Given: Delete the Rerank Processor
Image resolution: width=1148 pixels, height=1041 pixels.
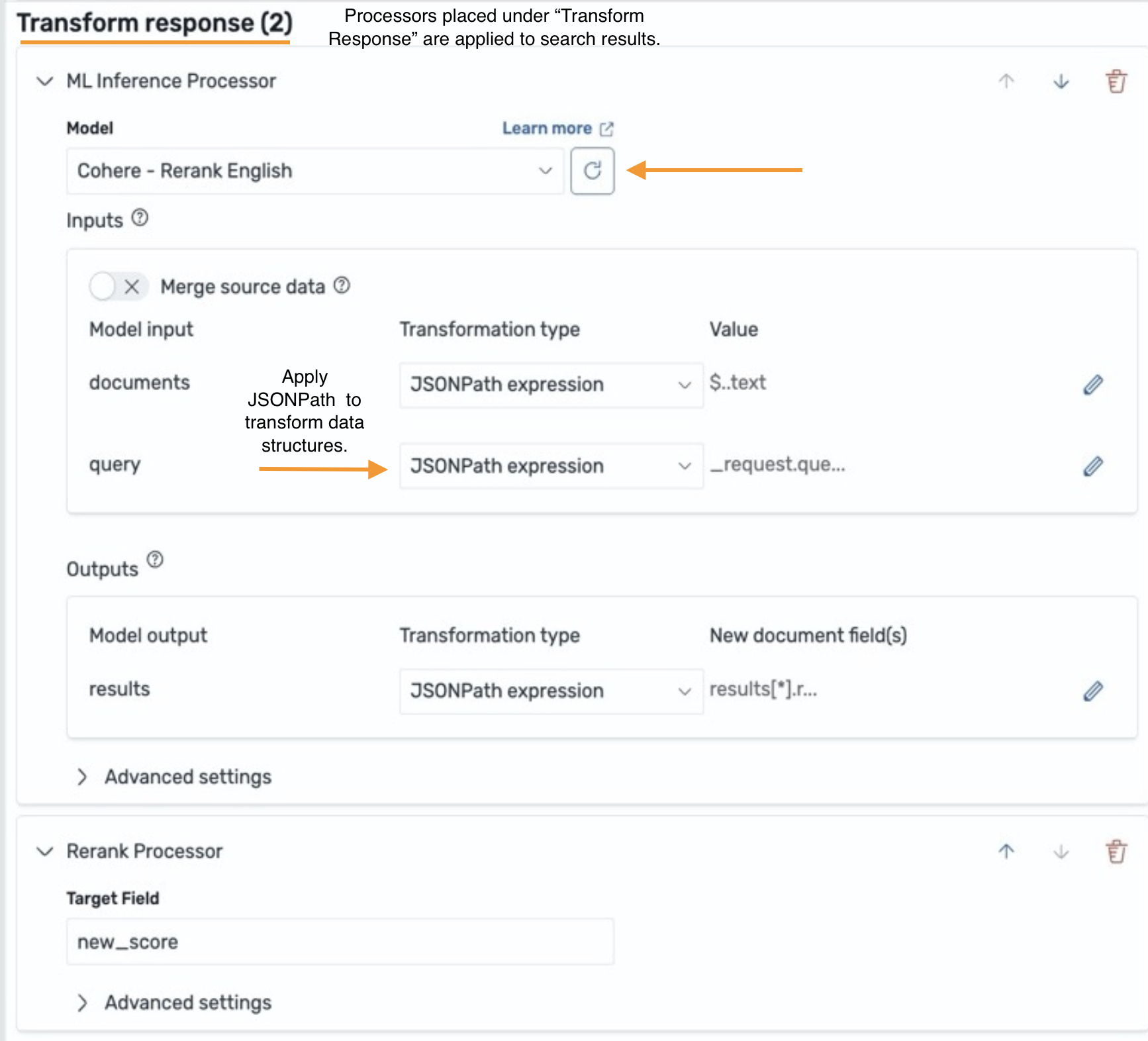Looking at the screenshot, I should 1116,851.
